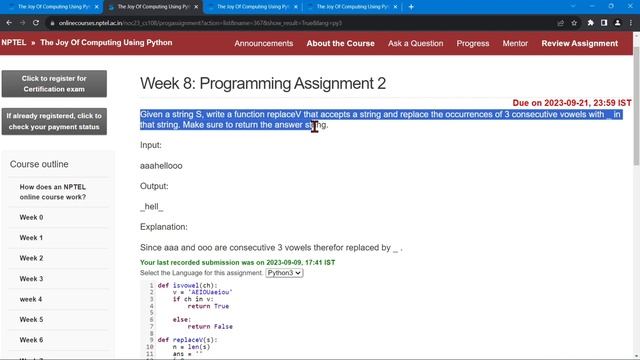Open the Chrome three-dot menu
640x360 pixels.
(631, 23)
